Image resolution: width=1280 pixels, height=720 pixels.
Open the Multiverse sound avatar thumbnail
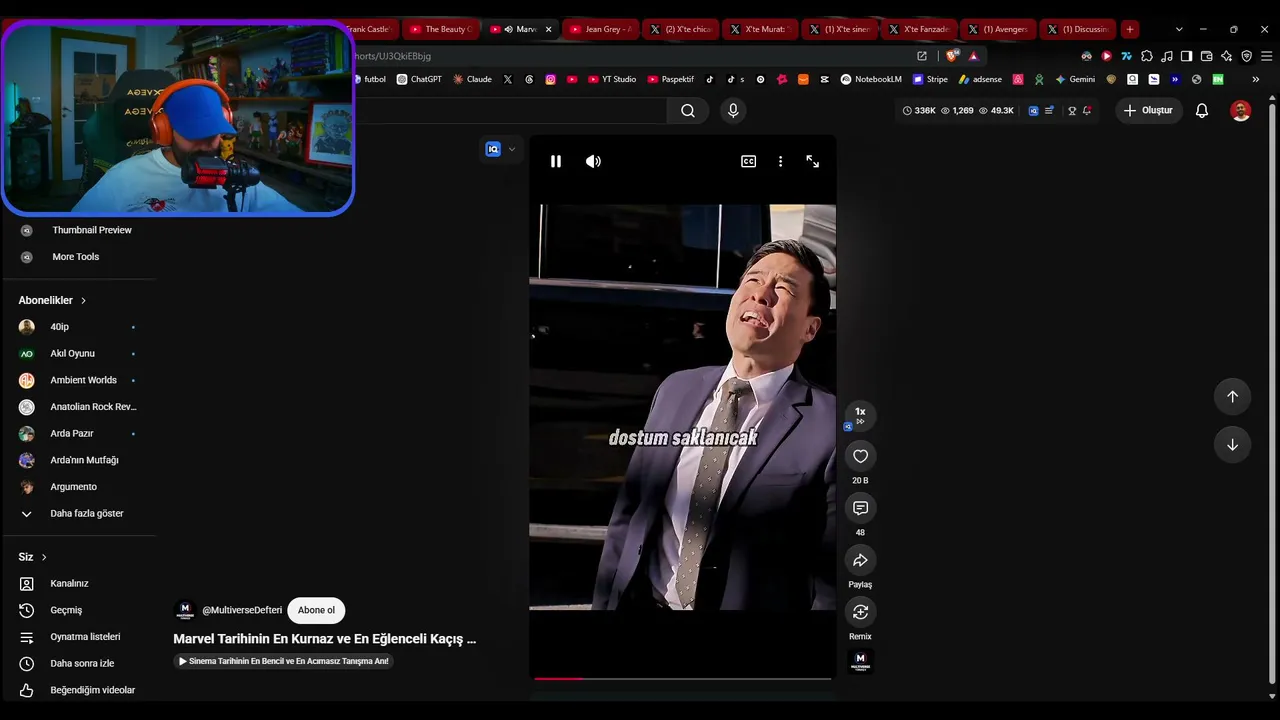tap(860, 662)
